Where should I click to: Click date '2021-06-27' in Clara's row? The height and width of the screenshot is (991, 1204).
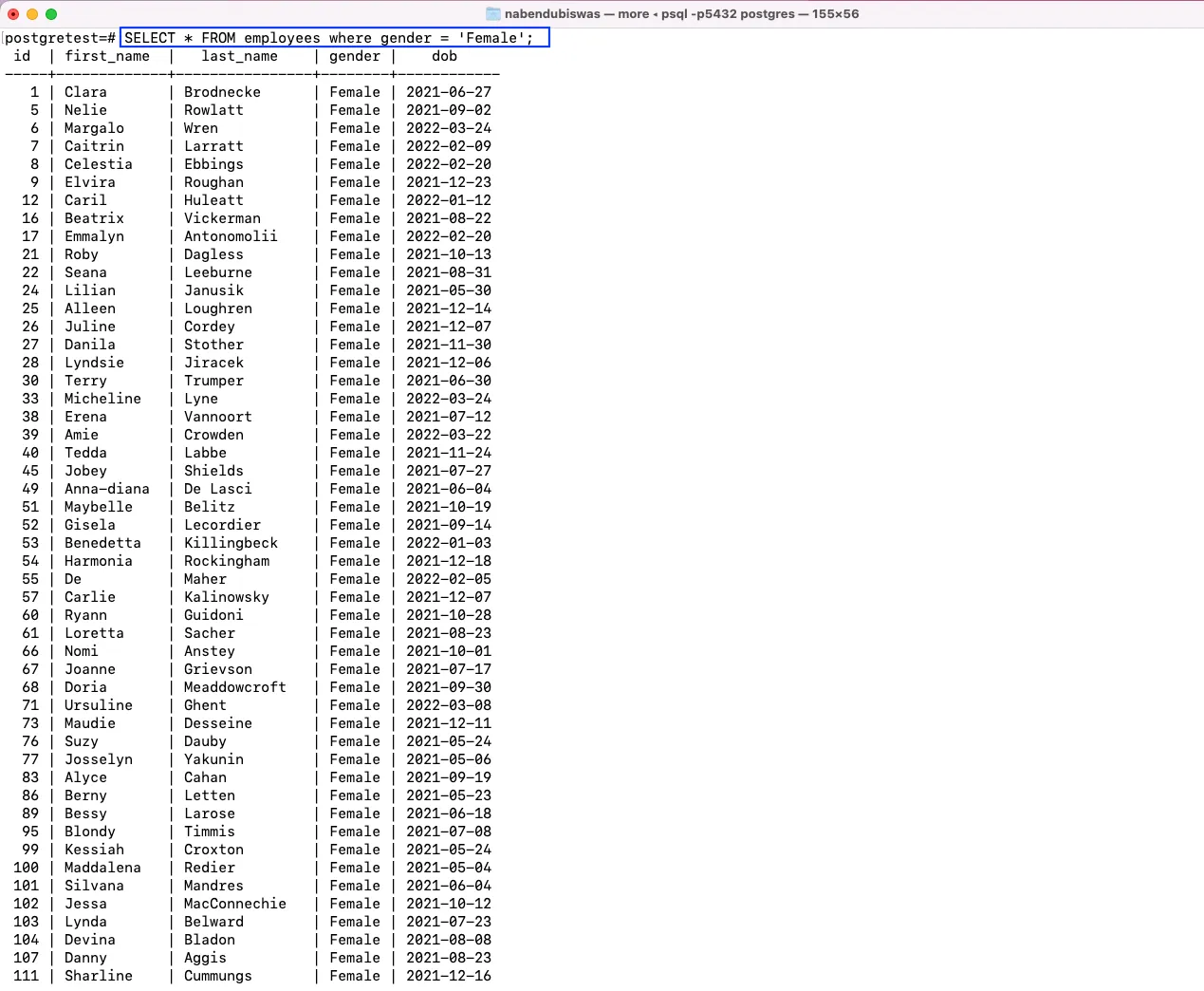tap(449, 92)
